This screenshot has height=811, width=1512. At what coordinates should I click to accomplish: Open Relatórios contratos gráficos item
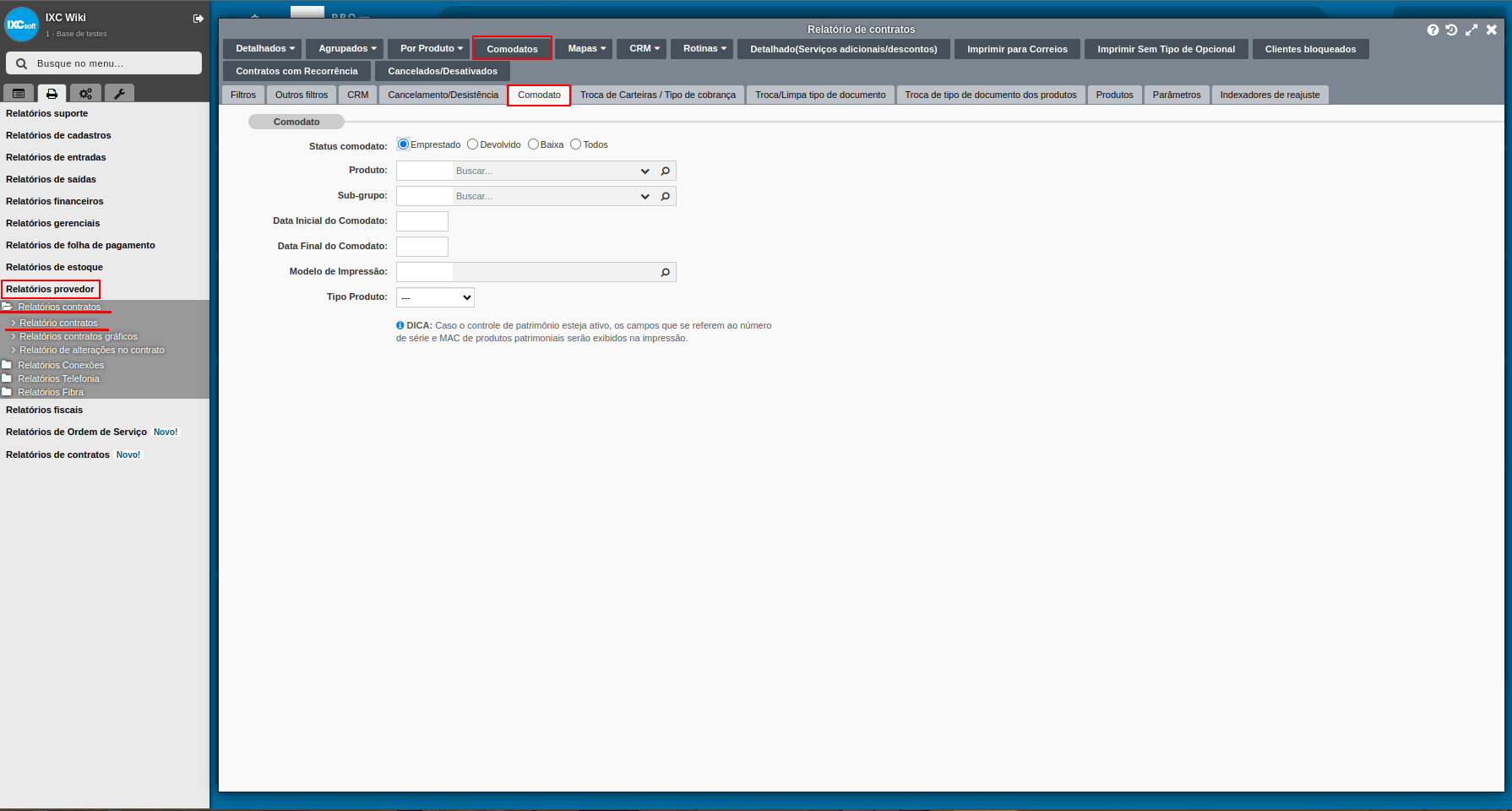pos(79,336)
